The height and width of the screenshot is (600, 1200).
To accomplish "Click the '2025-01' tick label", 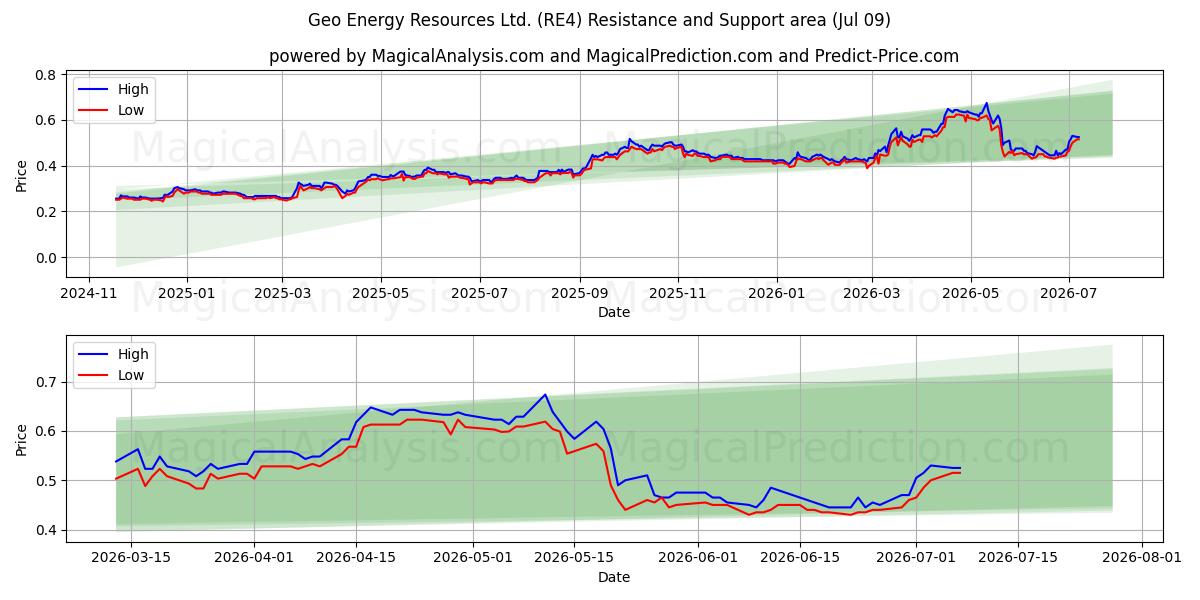I will [x=187, y=293].
